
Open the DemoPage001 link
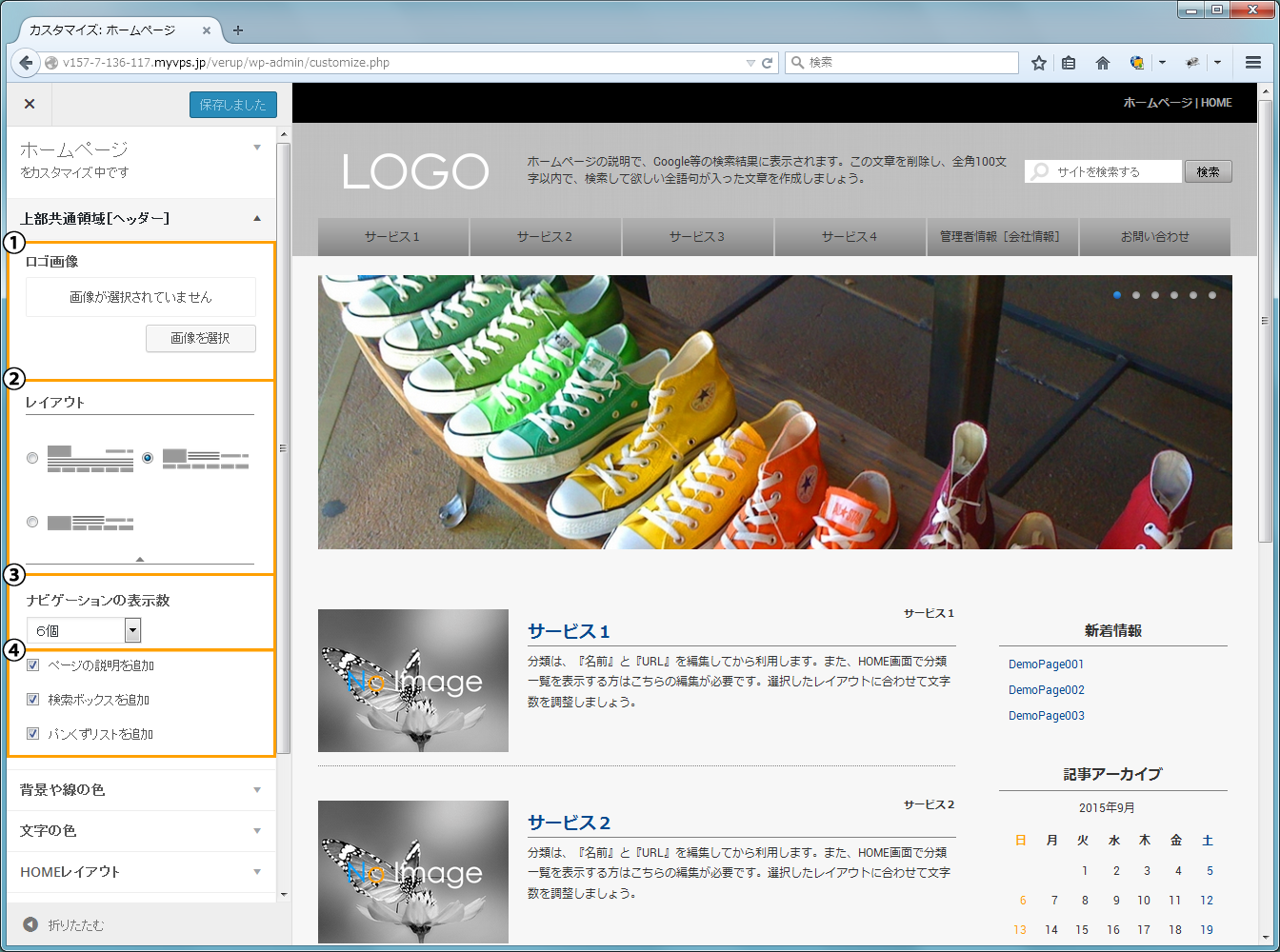pyautogui.click(x=1046, y=664)
